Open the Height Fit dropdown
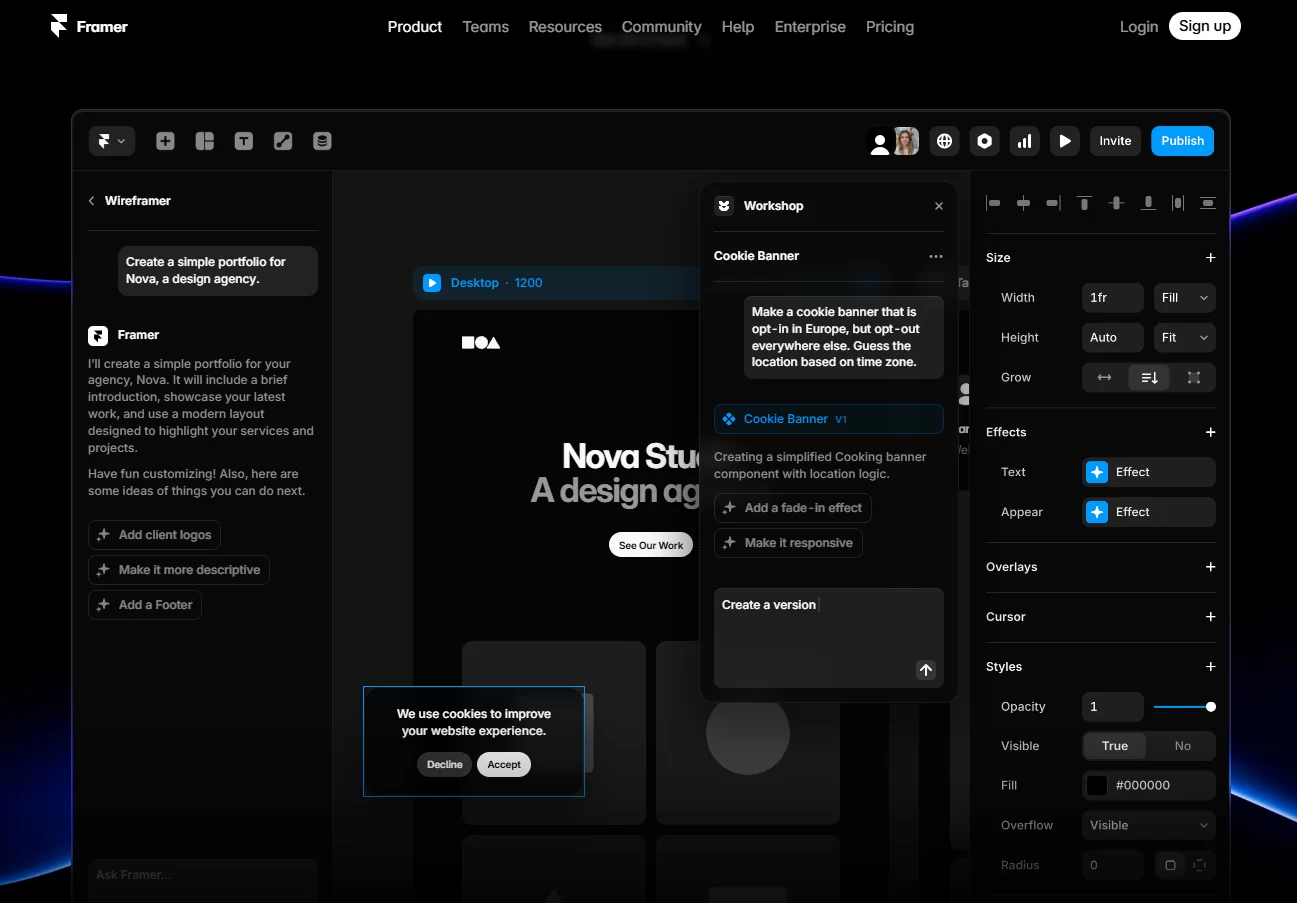The width and height of the screenshot is (1297, 903). click(1184, 338)
